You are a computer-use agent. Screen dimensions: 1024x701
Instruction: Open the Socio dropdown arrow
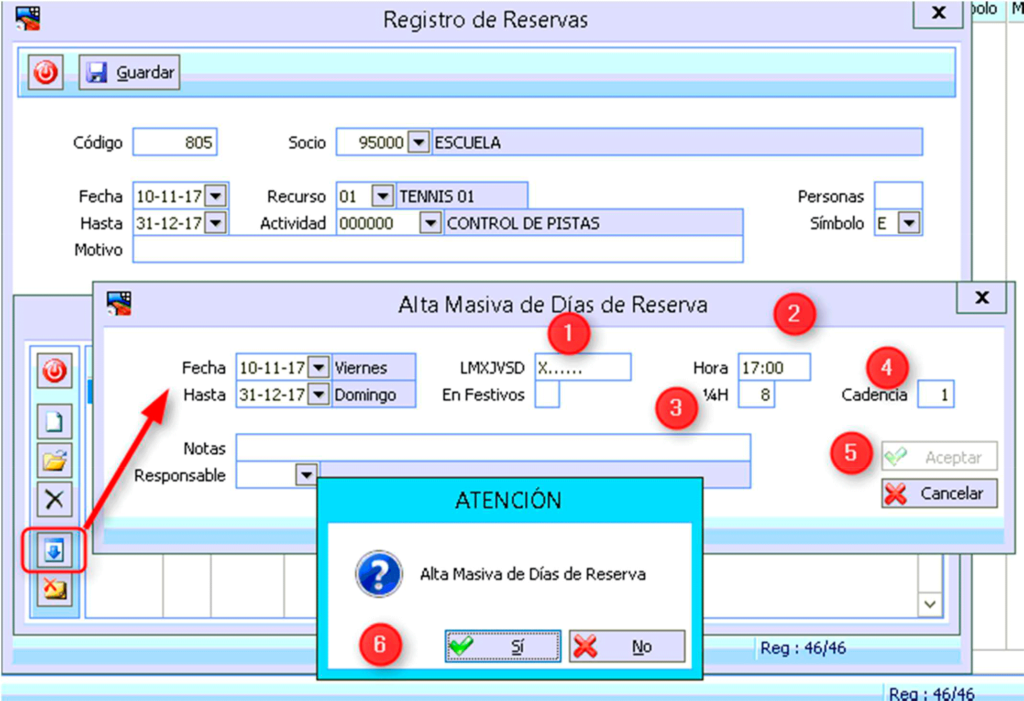[x=418, y=143]
